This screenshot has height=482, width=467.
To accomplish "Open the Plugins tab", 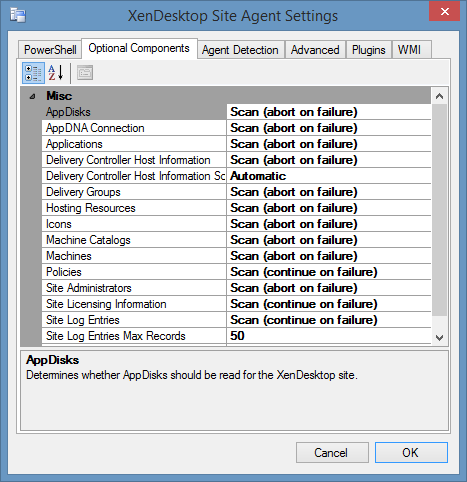I will [369, 50].
